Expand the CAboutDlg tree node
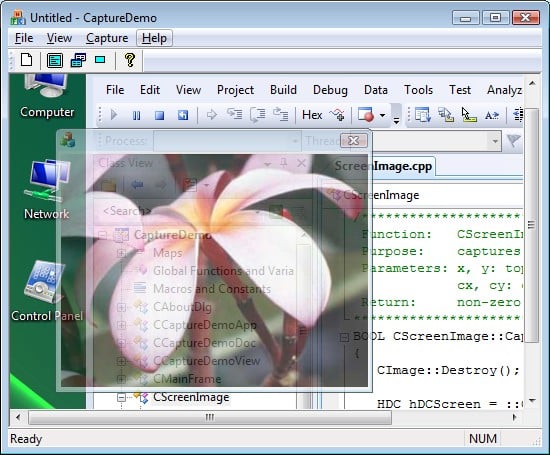 point(121,307)
